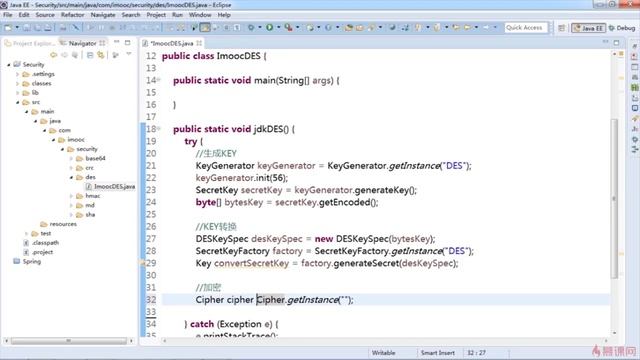Viewport: 640px width, 360px height.
Task: Toggle Link with Editor in Navigator
Action: point(100,55)
